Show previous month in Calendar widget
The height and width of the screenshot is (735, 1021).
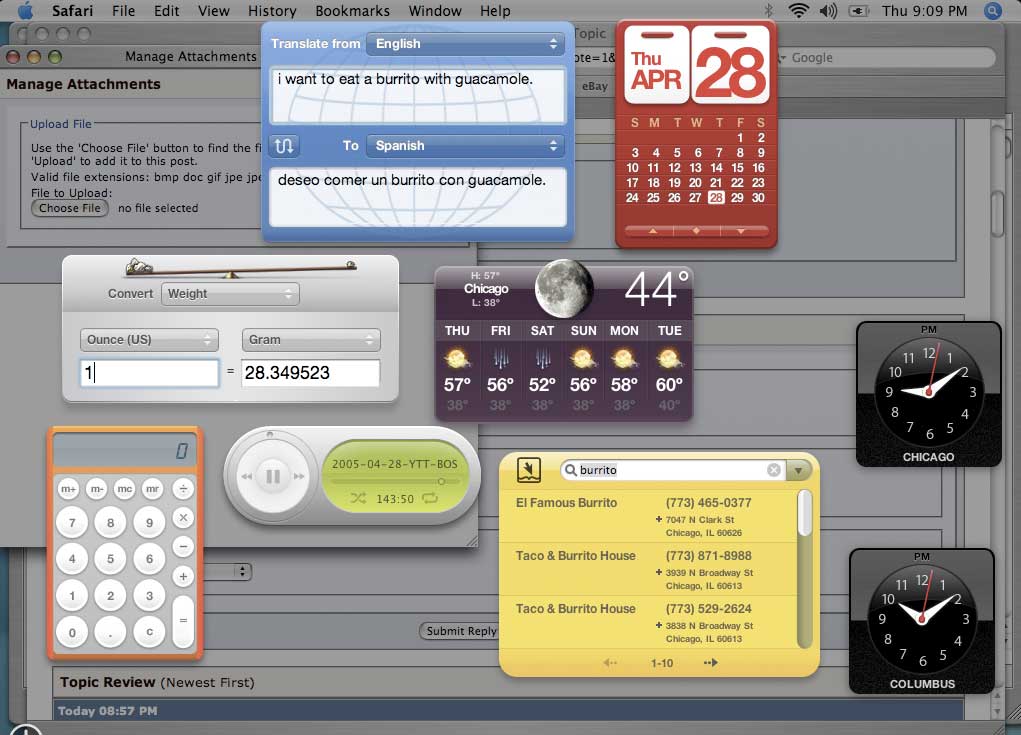point(652,231)
